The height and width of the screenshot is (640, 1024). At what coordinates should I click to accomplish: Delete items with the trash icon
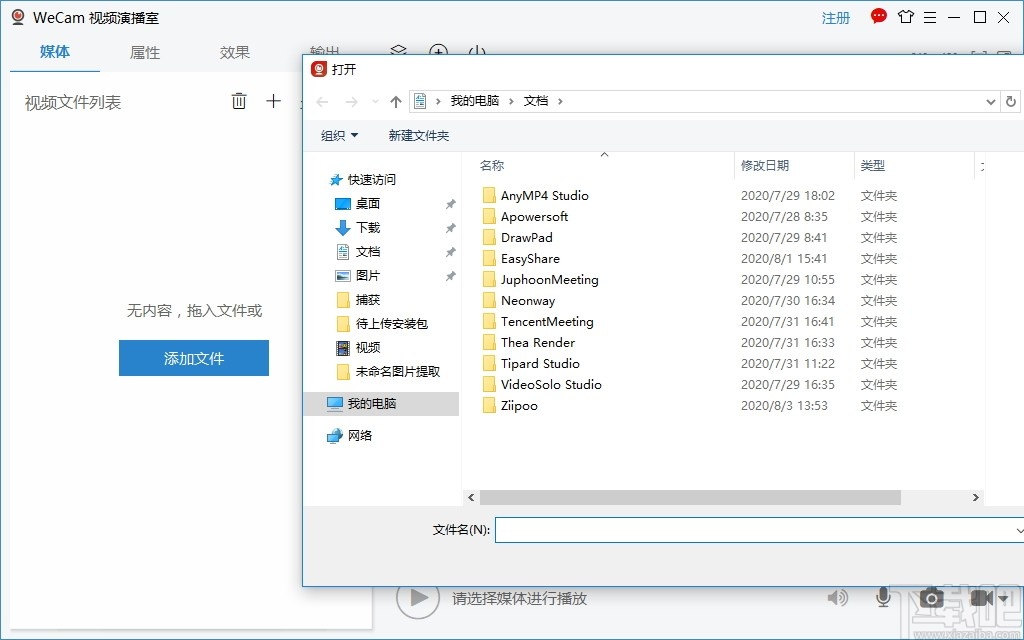(x=239, y=101)
